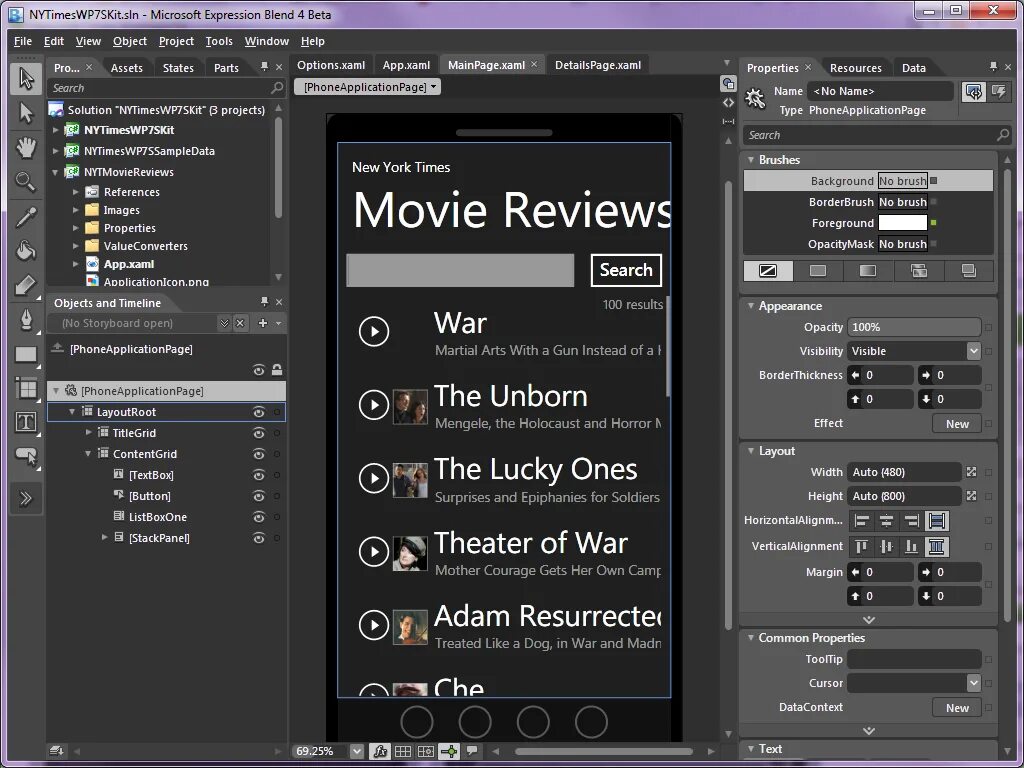Select the Rectangle shape tool
Viewport: 1024px width, 768px height.
(25, 354)
